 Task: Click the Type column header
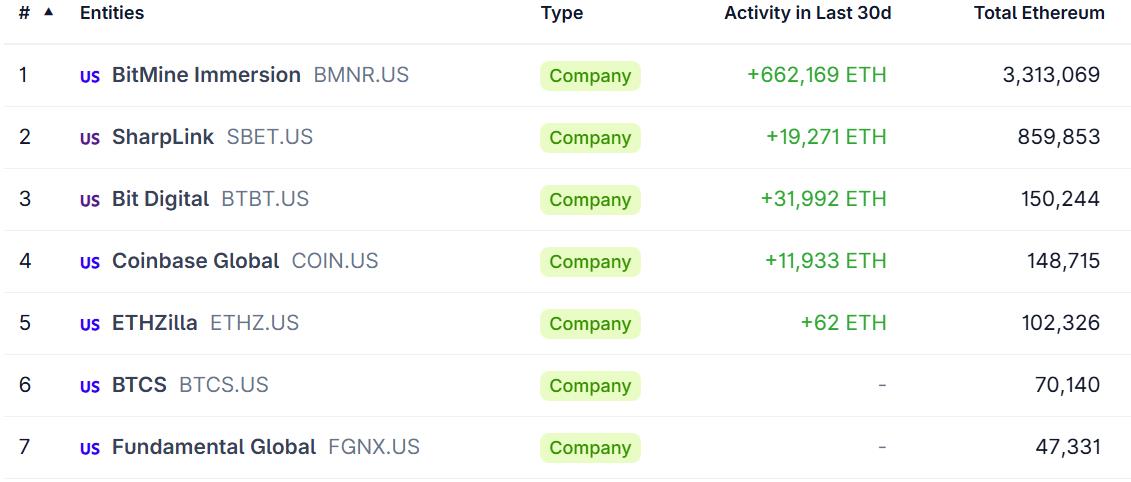tap(562, 13)
